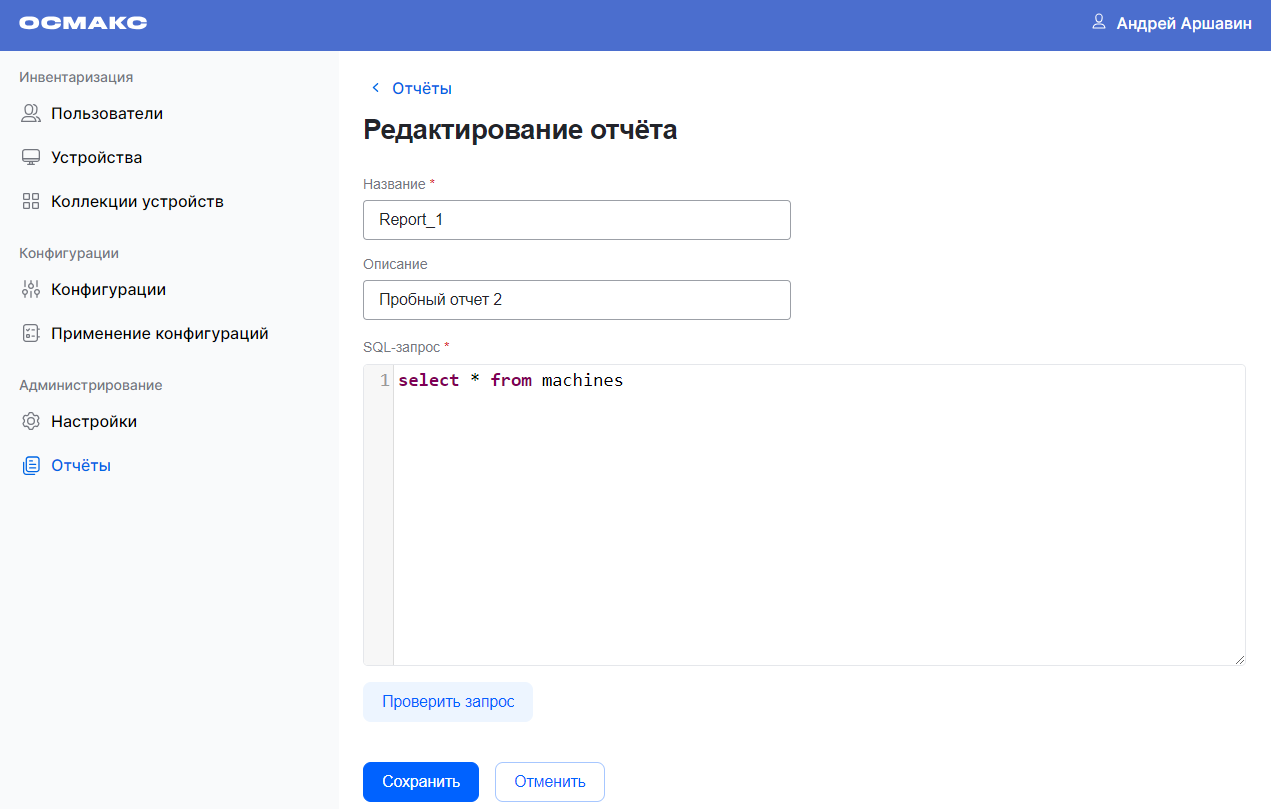This screenshot has width=1271, height=809.
Task: Click the Device collections grid icon
Action: coord(31,202)
